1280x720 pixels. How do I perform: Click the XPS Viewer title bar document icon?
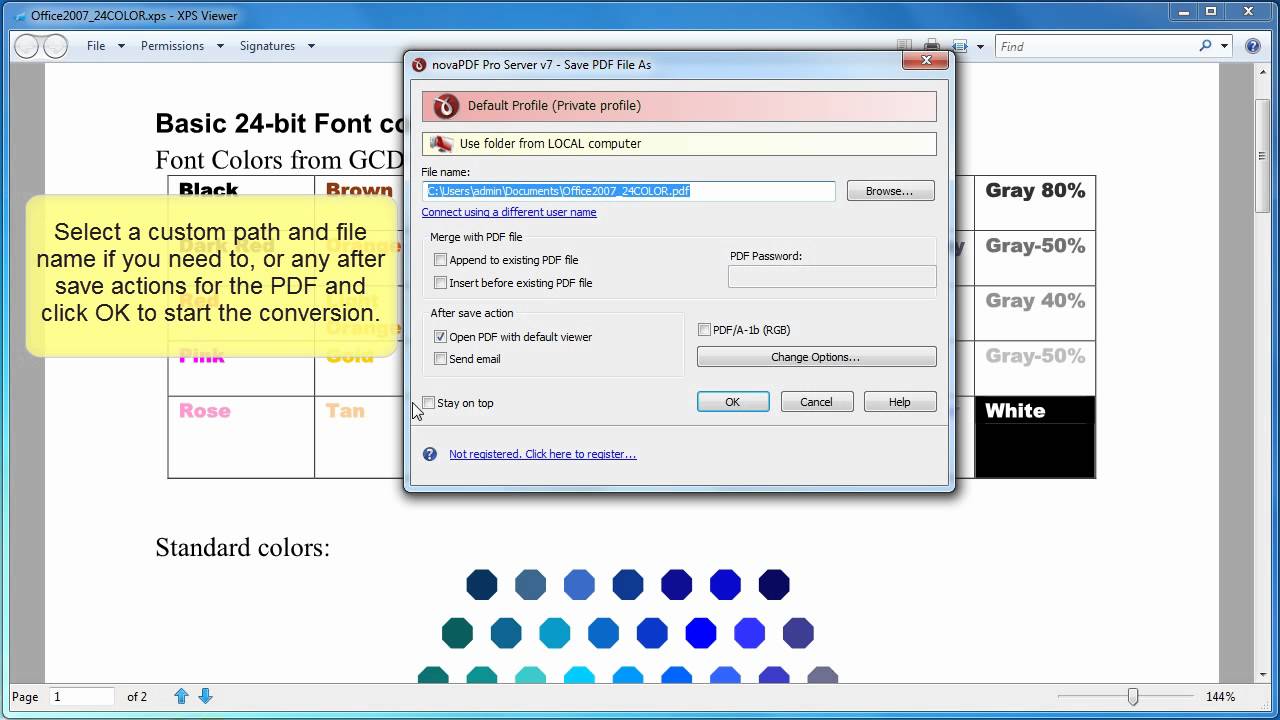tap(21, 16)
